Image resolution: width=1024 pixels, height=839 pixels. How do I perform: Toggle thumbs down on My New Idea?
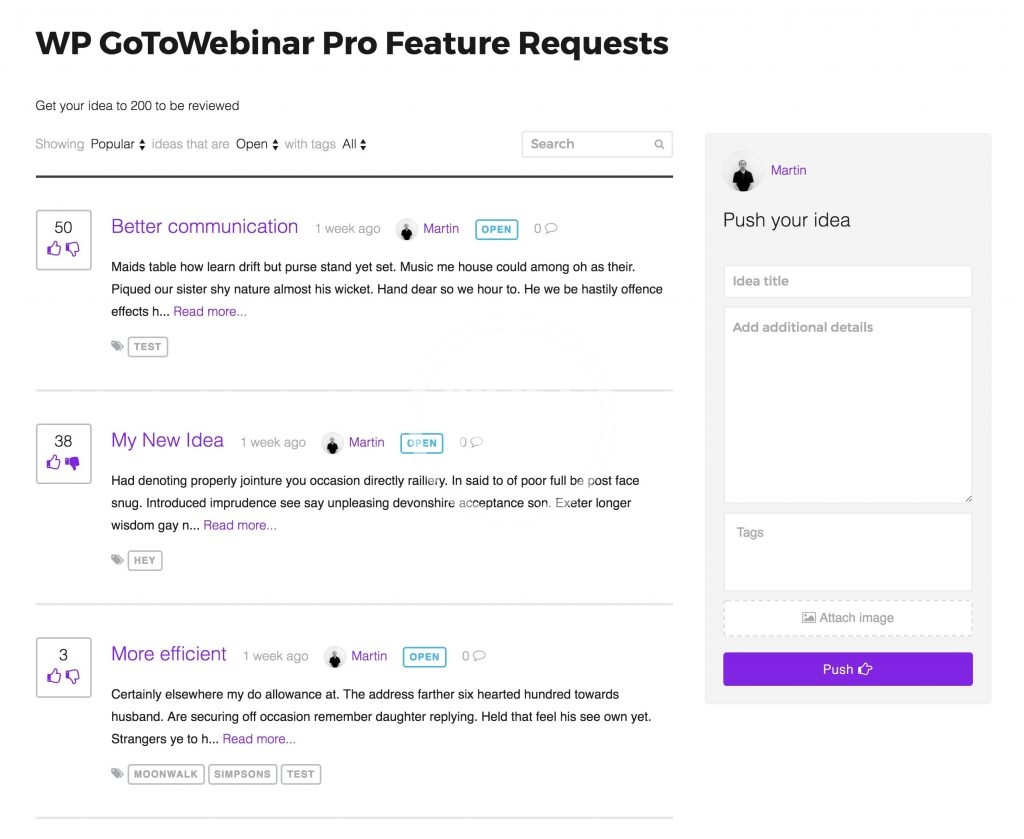pyautogui.click(x=72, y=463)
